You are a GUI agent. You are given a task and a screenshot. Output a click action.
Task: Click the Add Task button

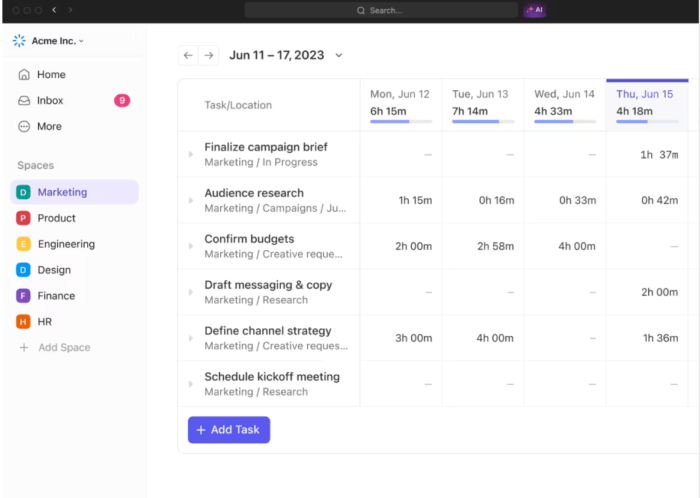click(229, 430)
